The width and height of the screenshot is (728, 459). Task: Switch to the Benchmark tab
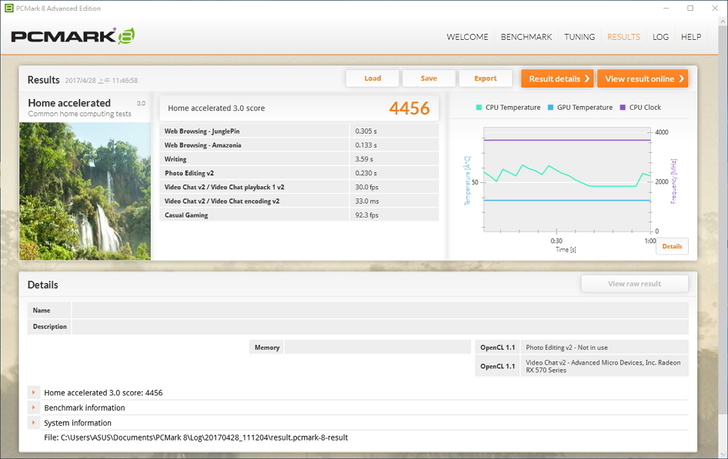[x=526, y=37]
